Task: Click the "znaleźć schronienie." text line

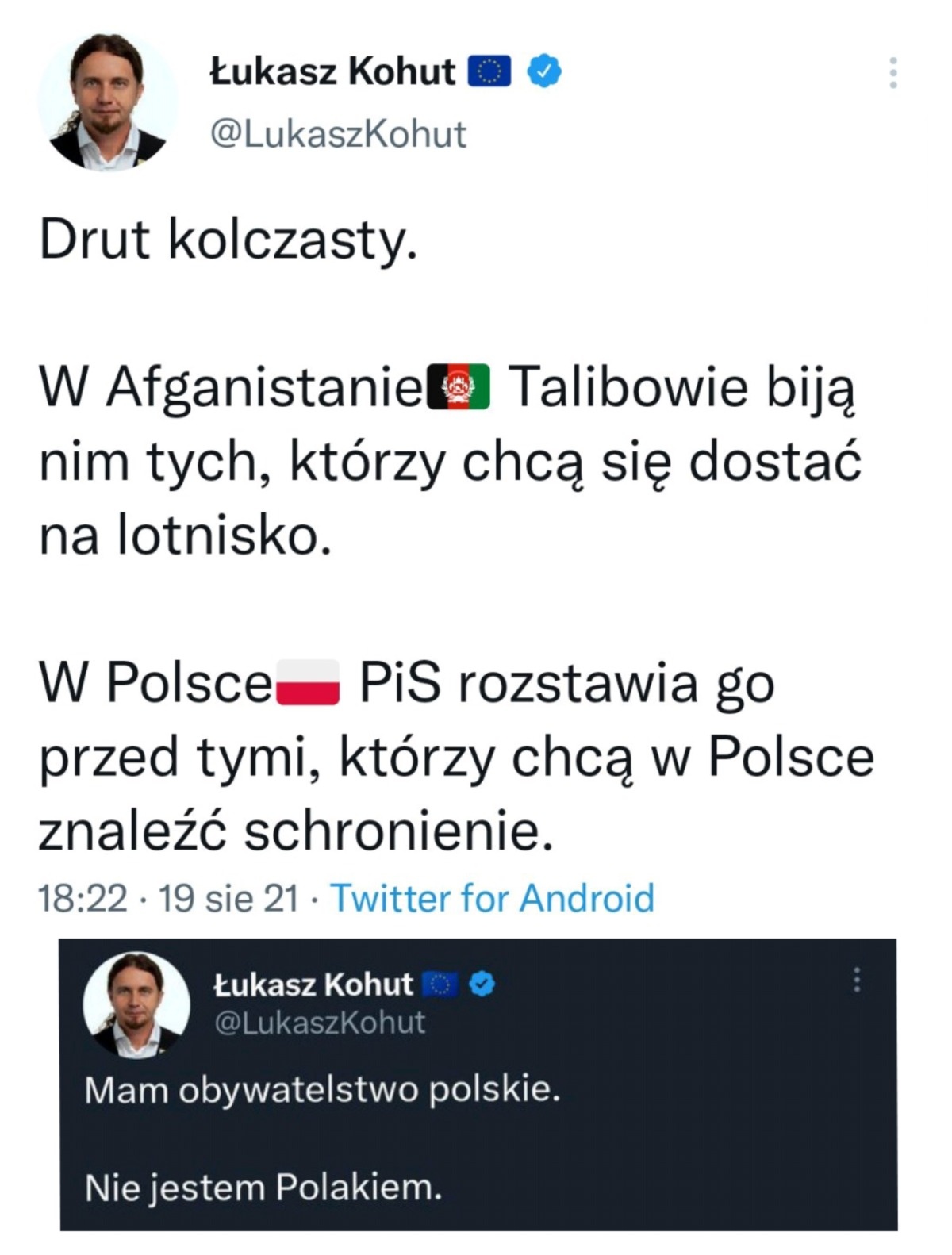Action: point(295,831)
